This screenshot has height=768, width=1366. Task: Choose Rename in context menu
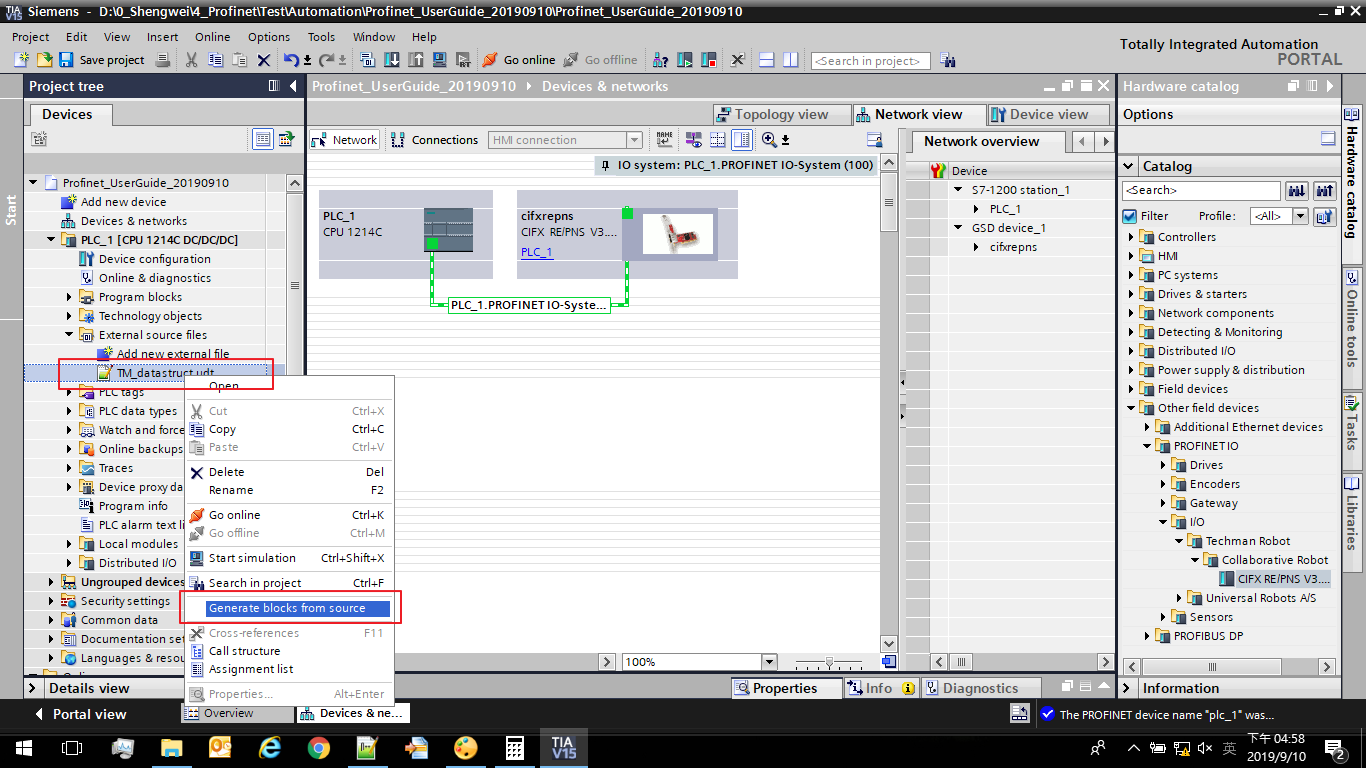coord(288,490)
